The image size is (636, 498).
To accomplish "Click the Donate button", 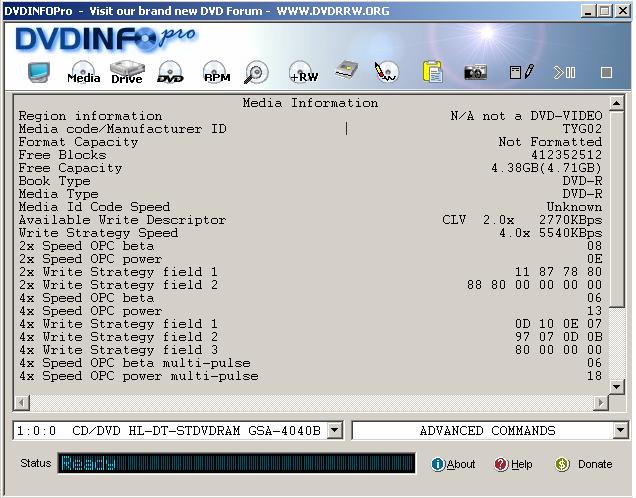I will (x=584, y=464).
